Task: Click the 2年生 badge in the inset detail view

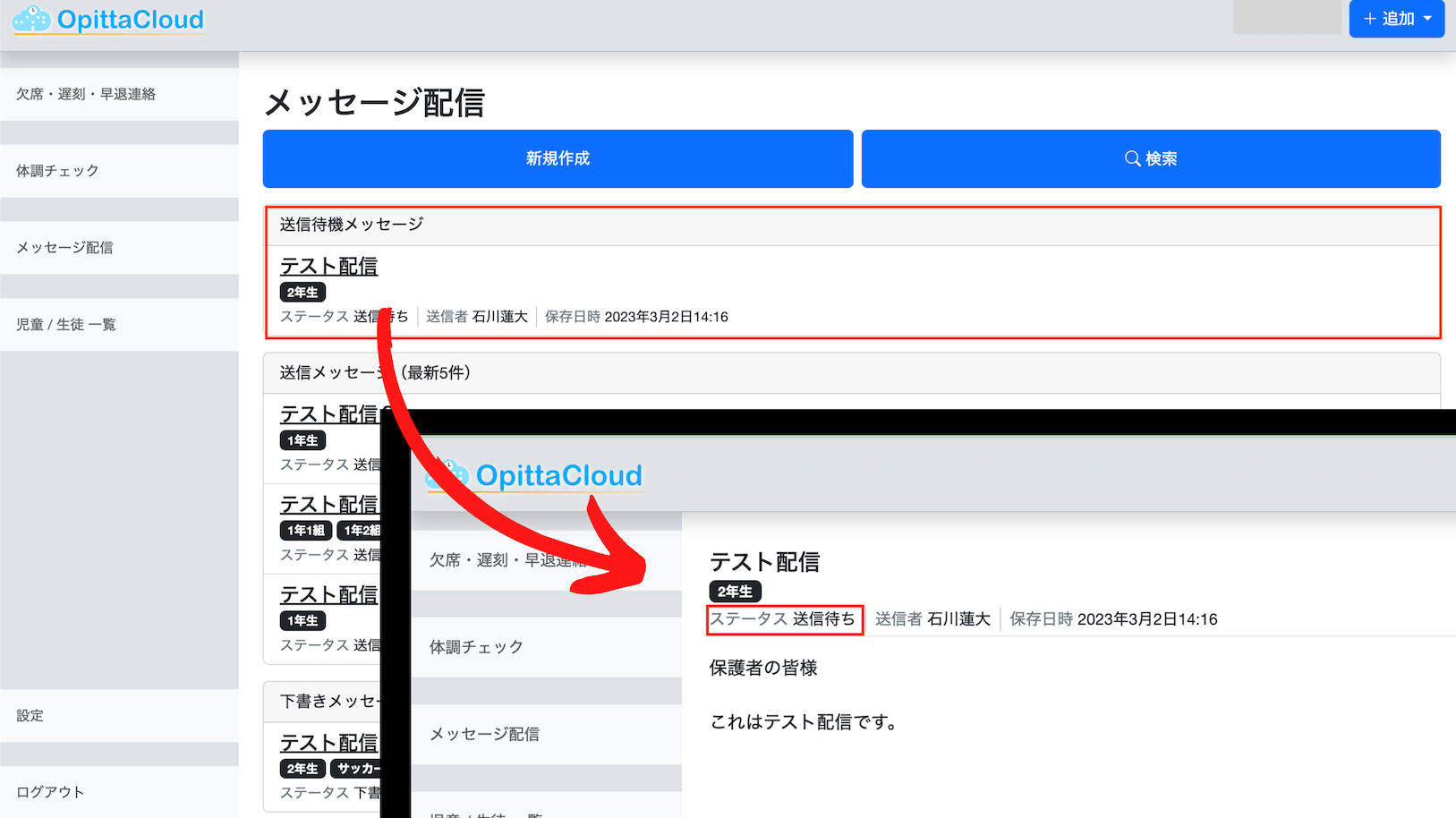Action: click(x=735, y=592)
